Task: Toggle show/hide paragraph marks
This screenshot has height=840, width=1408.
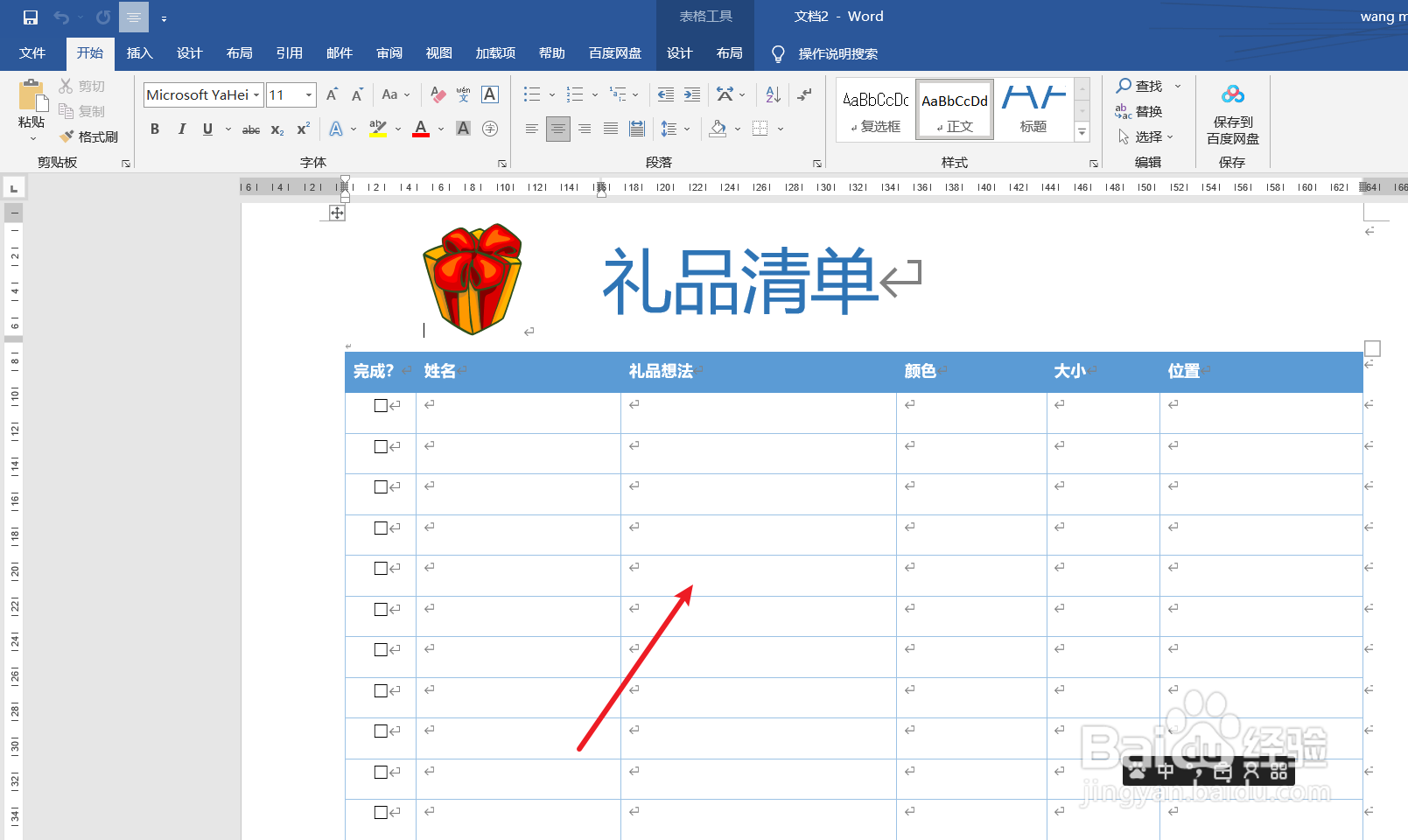Action: pyautogui.click(x=804, y=94)
